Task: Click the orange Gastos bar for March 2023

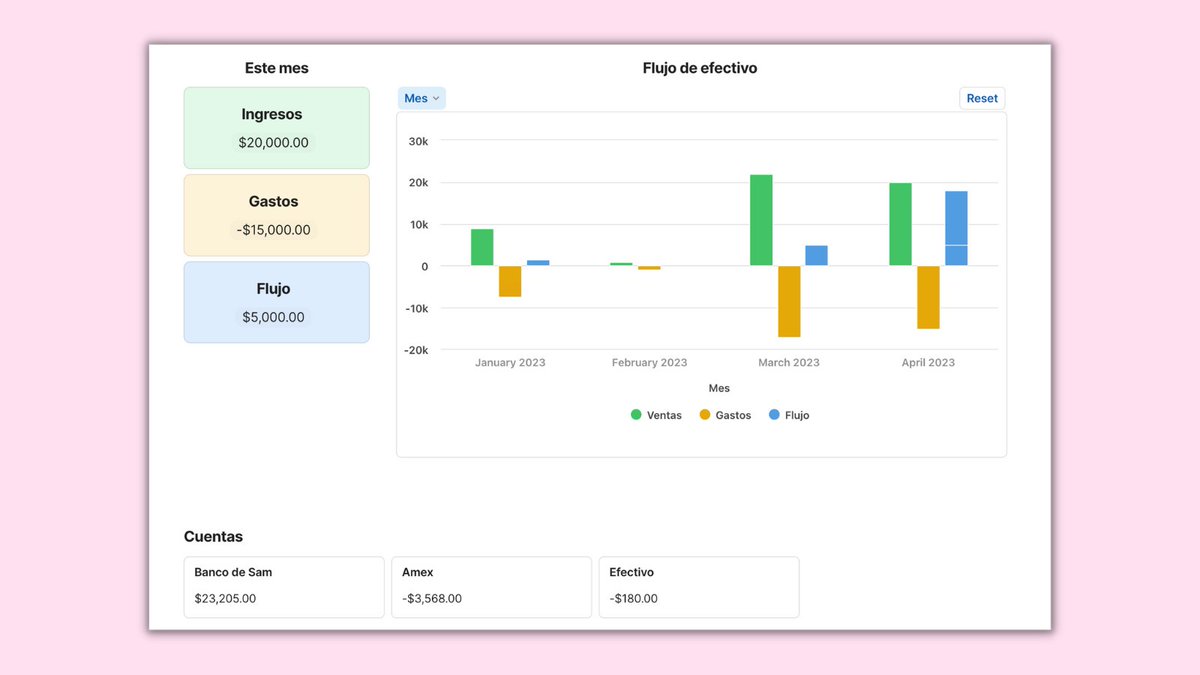Action: coord(789,301)
